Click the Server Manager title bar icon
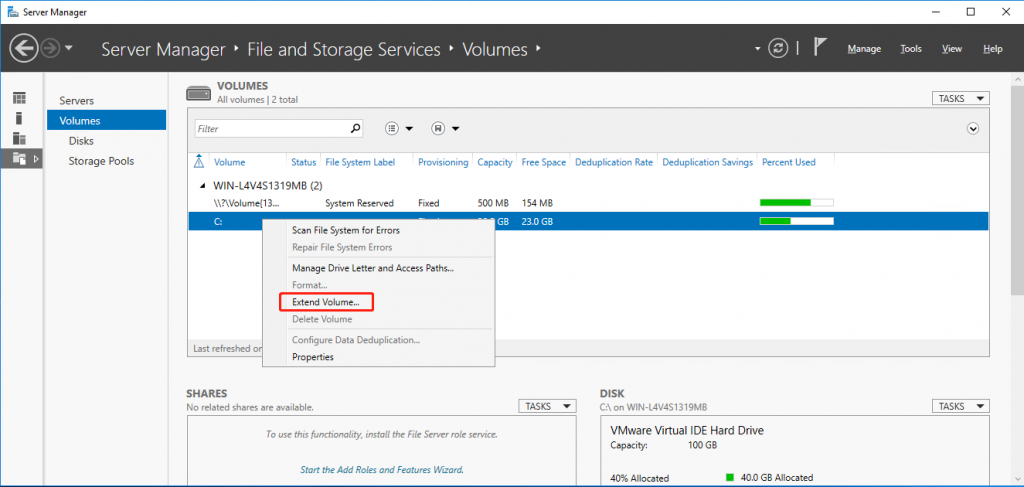 tap(12, 12)
